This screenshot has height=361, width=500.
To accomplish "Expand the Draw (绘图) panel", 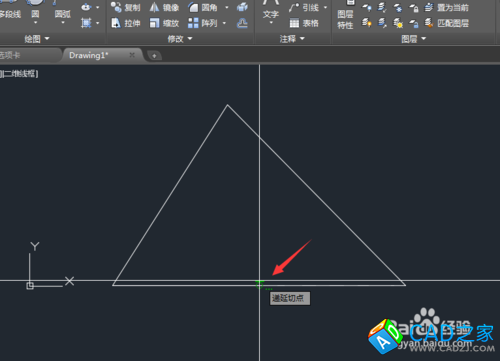I will pos(37,39).
